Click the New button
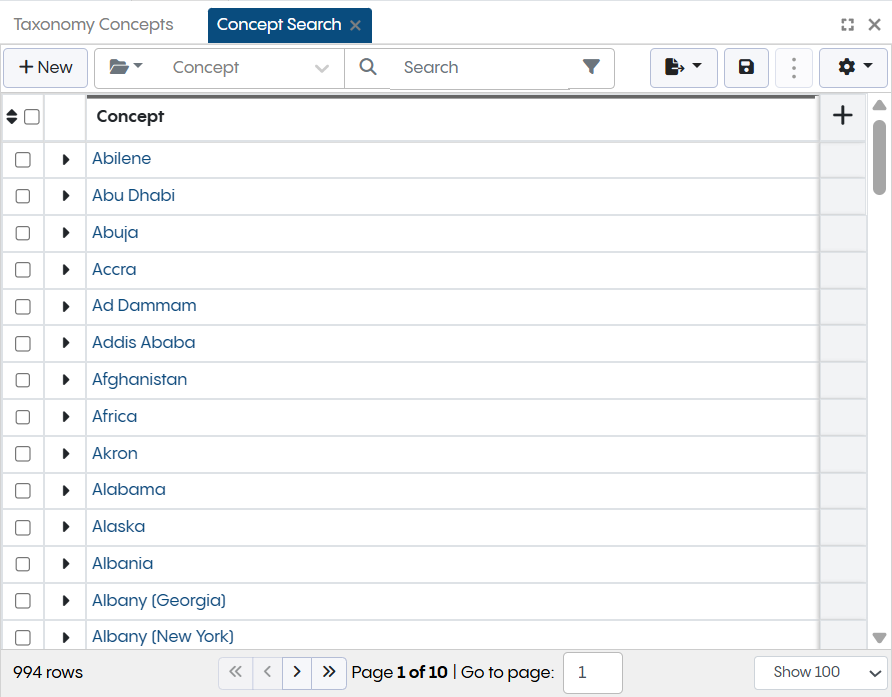The image size is (892, 697). point(45,68)
